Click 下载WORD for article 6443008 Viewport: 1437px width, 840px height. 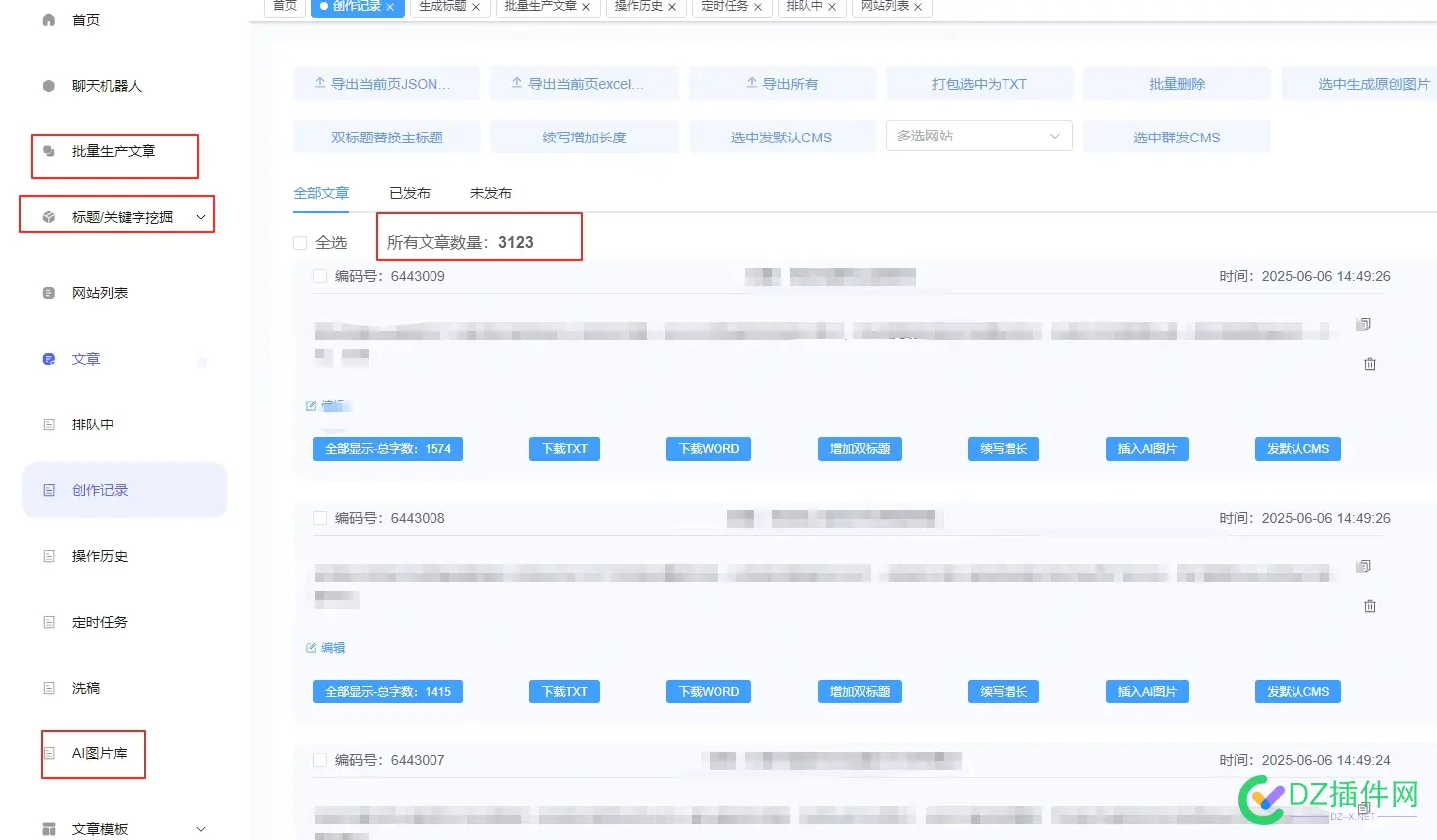coord(709,692)
